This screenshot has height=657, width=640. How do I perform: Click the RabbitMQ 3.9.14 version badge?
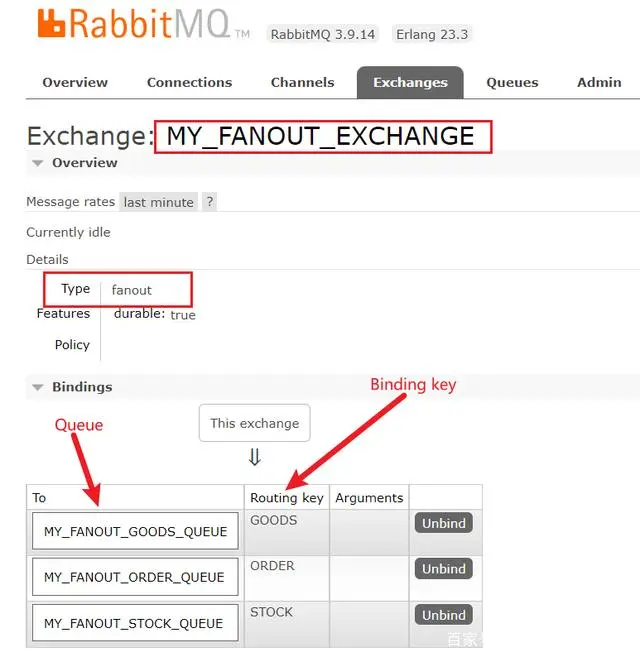323,34
